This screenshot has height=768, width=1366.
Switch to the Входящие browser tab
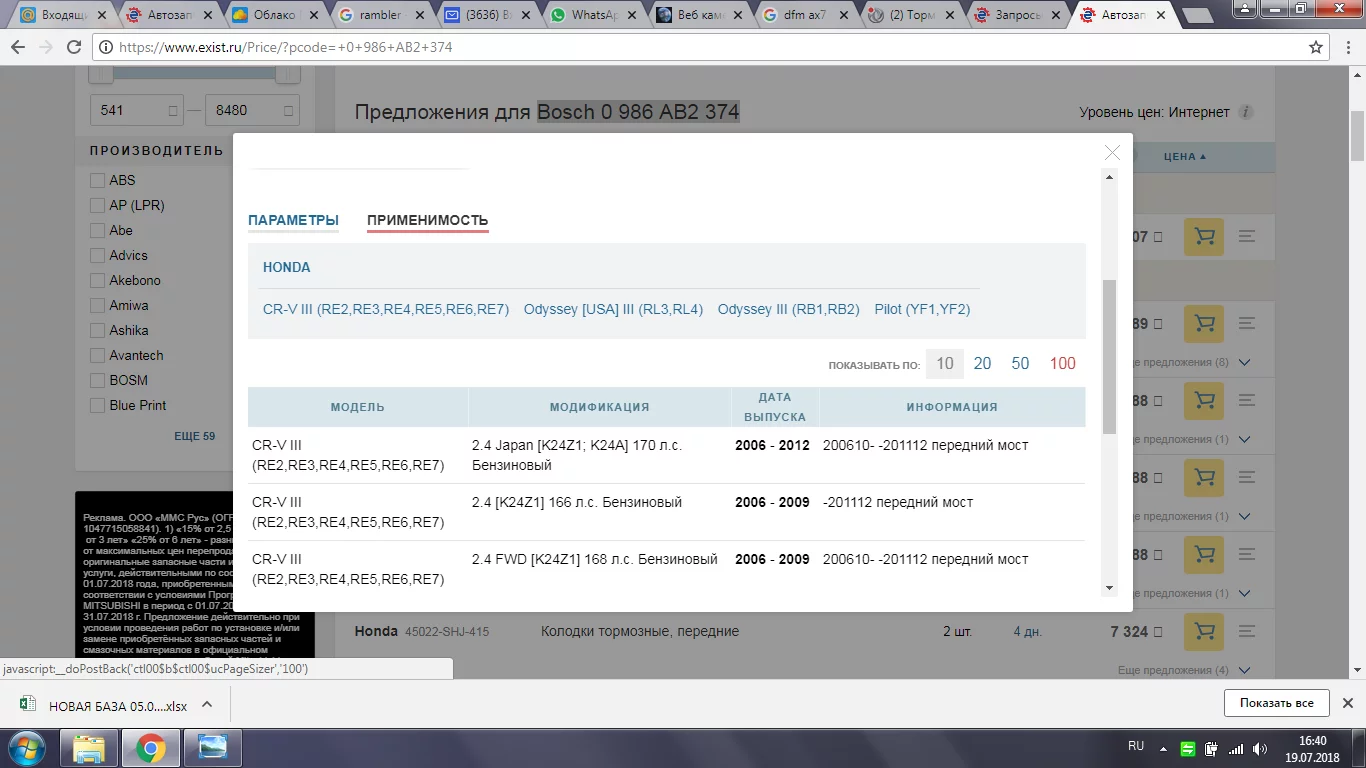[x=63, y=15]
